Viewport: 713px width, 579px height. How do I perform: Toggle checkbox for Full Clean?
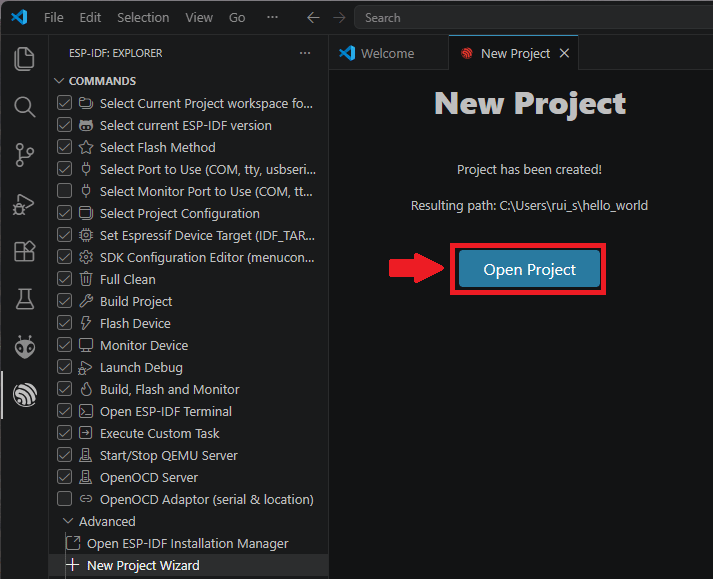click(x=65, y=279)
